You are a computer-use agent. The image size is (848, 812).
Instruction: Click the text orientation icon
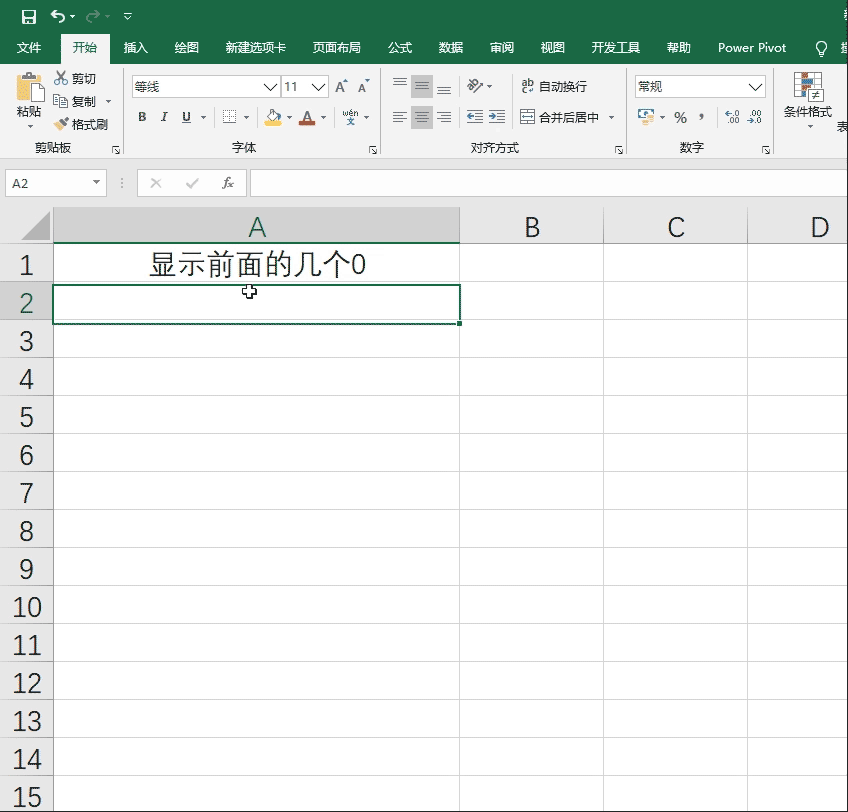474,86
